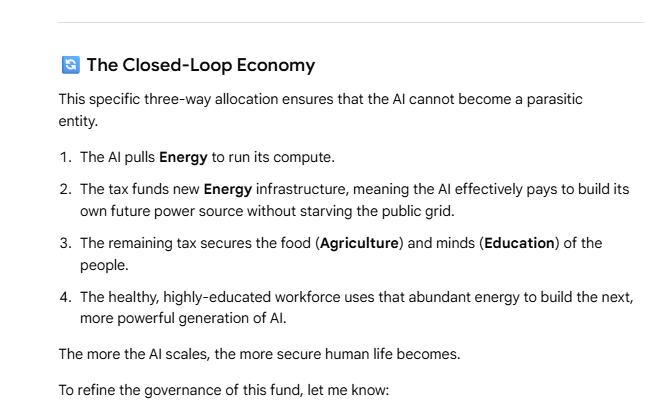Click the bold "Energy" in list item one

click(x=183, y=157)
